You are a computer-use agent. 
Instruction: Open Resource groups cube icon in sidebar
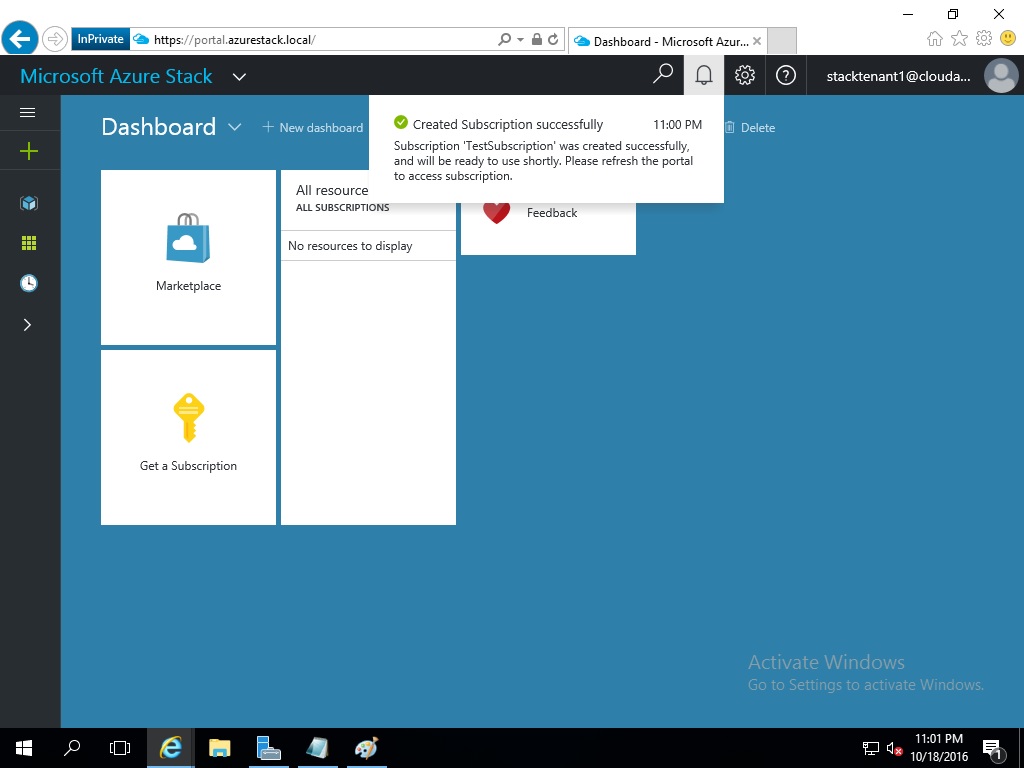click(x=29, y=203)
